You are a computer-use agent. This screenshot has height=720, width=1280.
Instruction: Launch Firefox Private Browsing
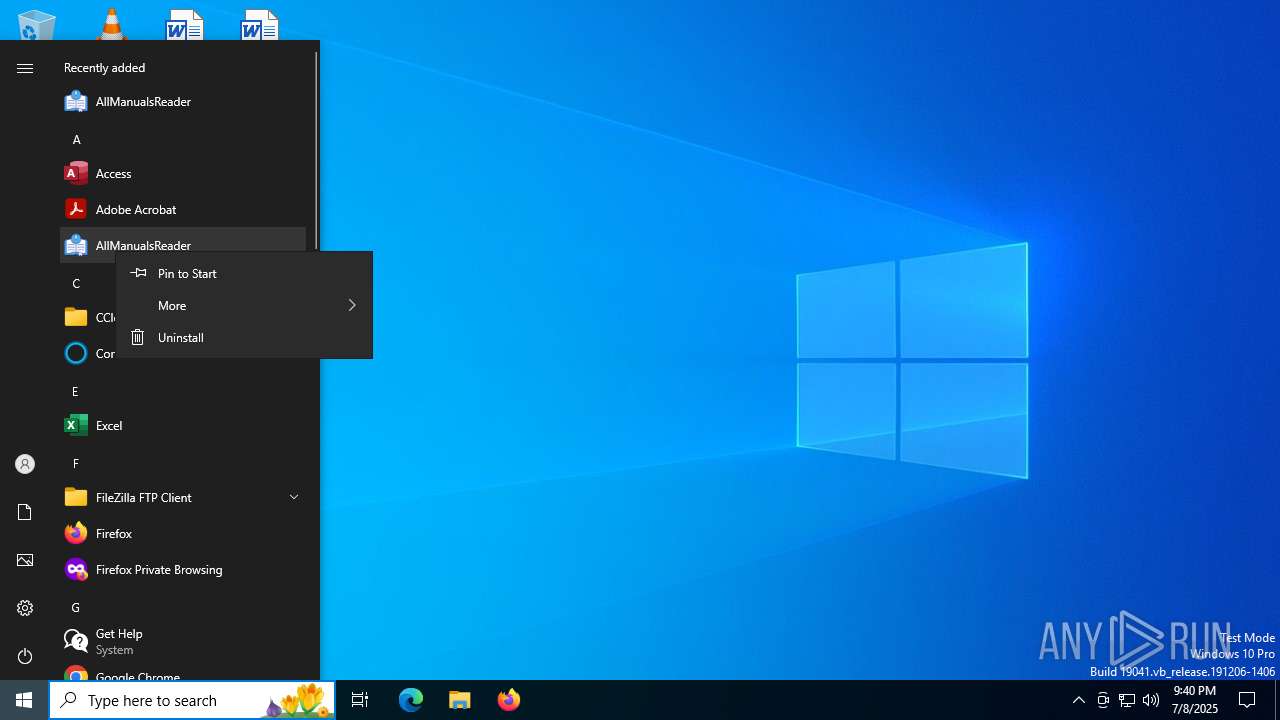tap(183, 569)
